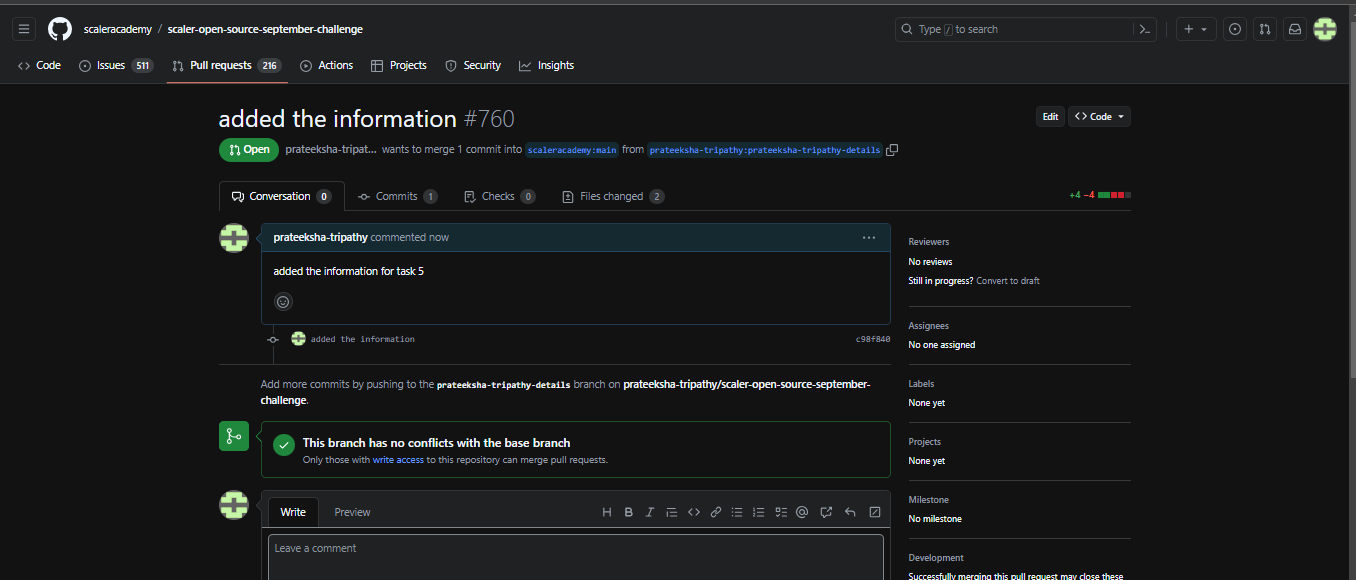Edit the pull request title

1050,116
